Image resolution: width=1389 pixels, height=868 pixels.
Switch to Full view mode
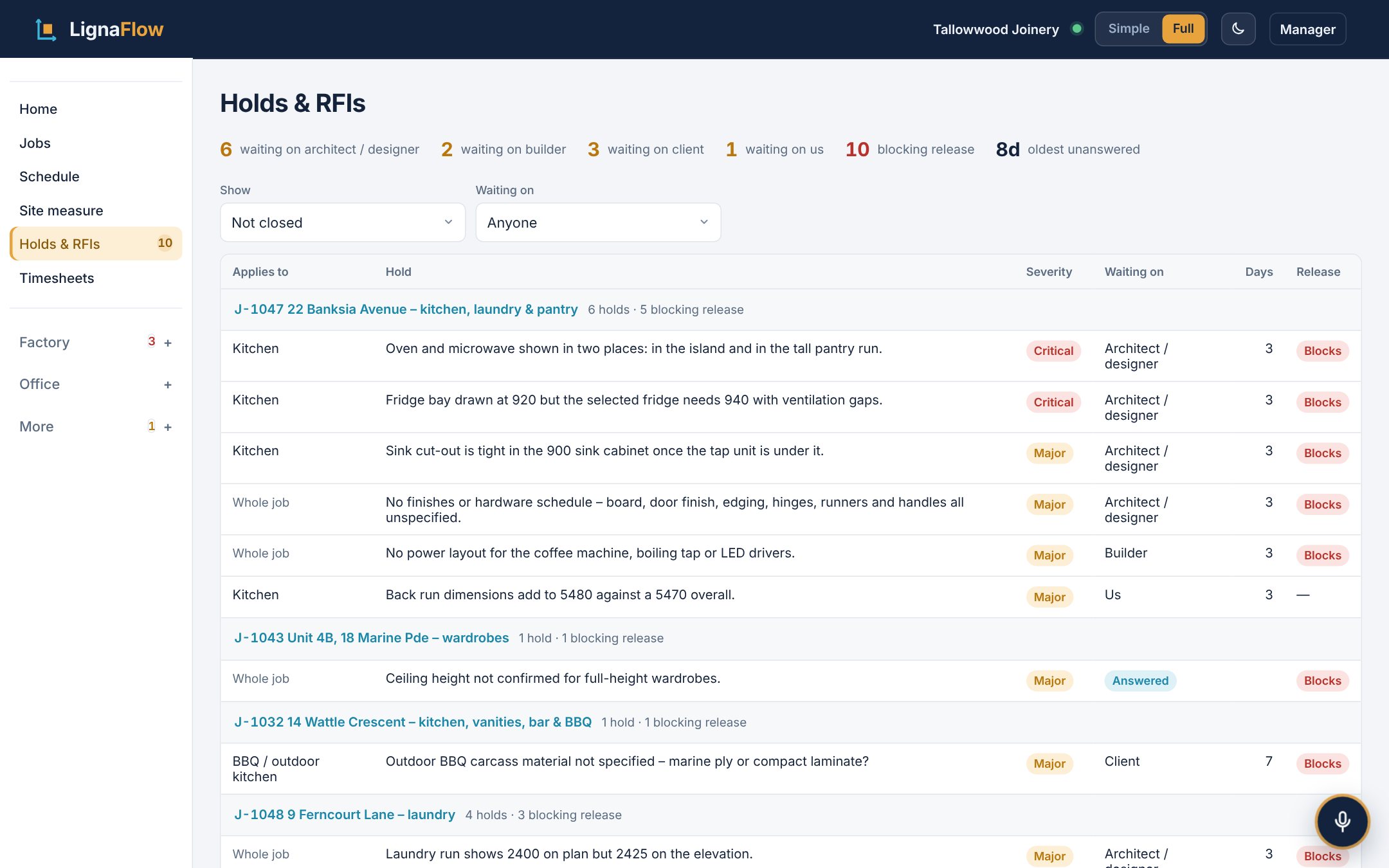tap(1183, 29)
